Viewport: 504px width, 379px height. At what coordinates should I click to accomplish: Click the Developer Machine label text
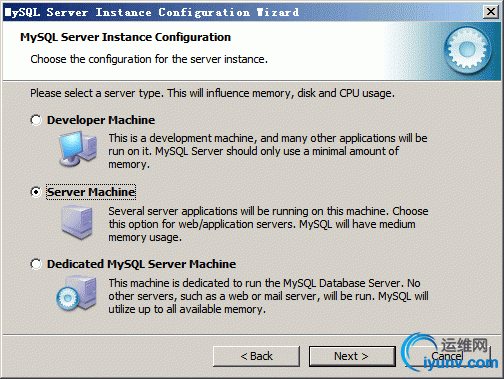pos(101,120)
